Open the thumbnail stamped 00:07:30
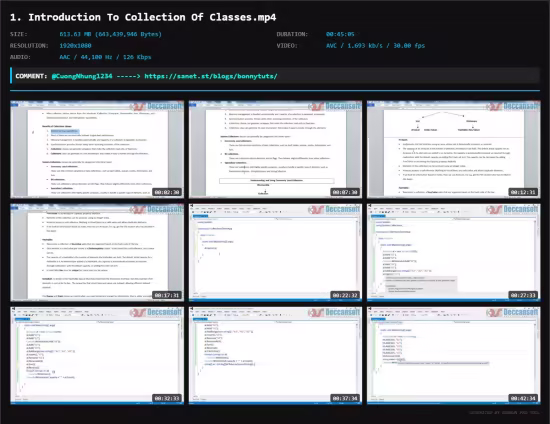Viewport: 550px width, 424px height. pyautogui.click(x=275, y=149)
